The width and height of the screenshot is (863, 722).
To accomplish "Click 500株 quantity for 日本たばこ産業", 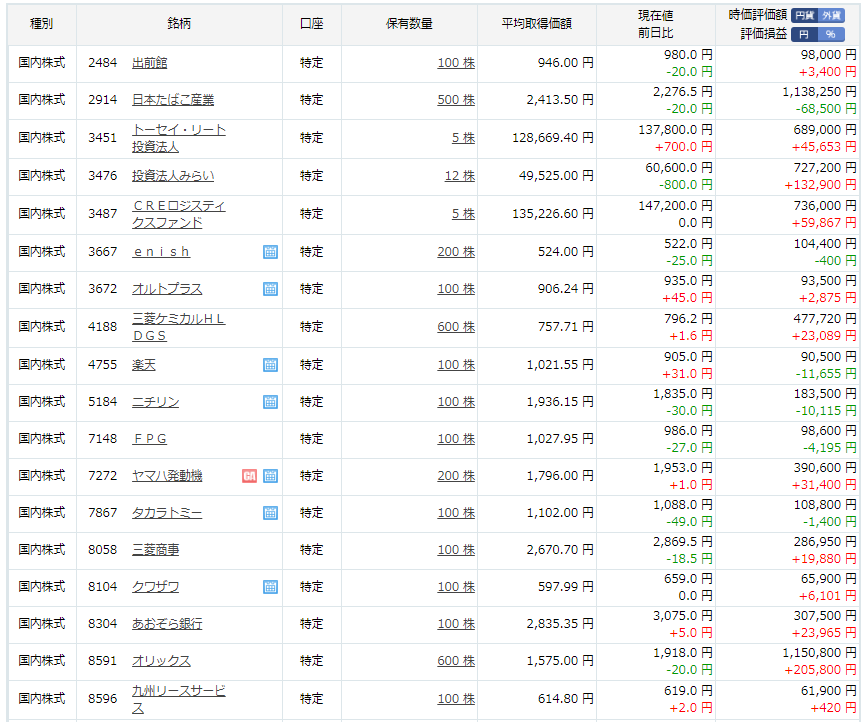I will click(x=456, y=100).
